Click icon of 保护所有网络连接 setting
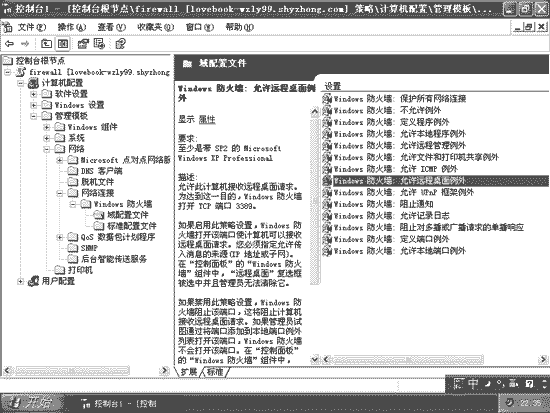 tap(327, 99)
